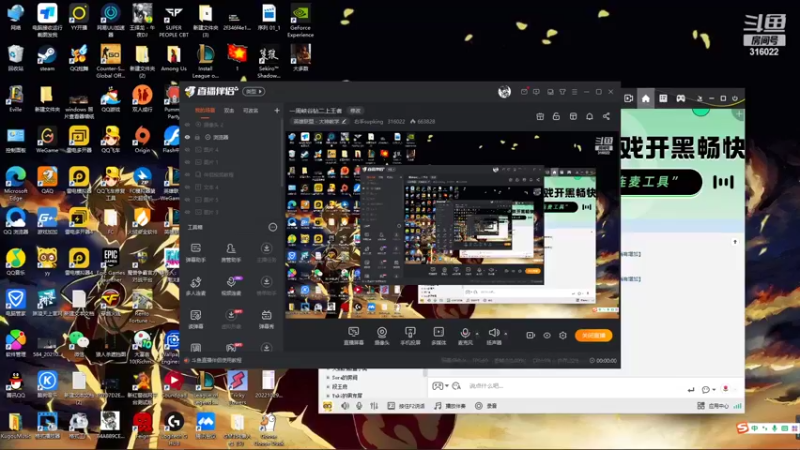Open 房管助手 tool in the toolbox
This screenshot has width=800, height=450.
(x=231, y=252)
